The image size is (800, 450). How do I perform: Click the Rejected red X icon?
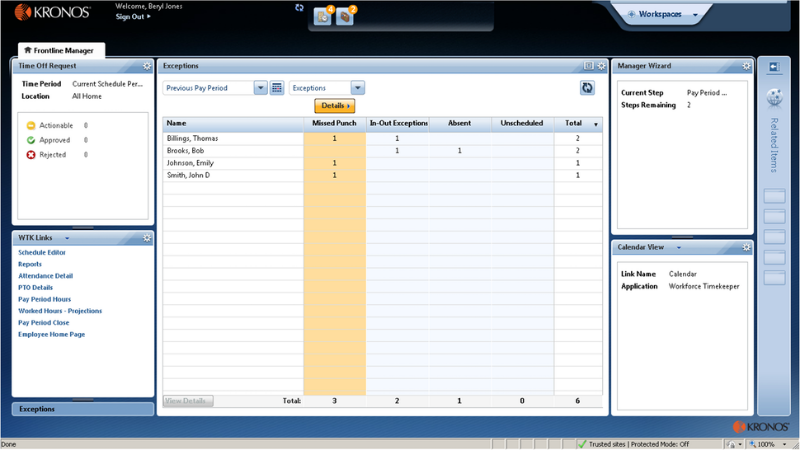31,155
